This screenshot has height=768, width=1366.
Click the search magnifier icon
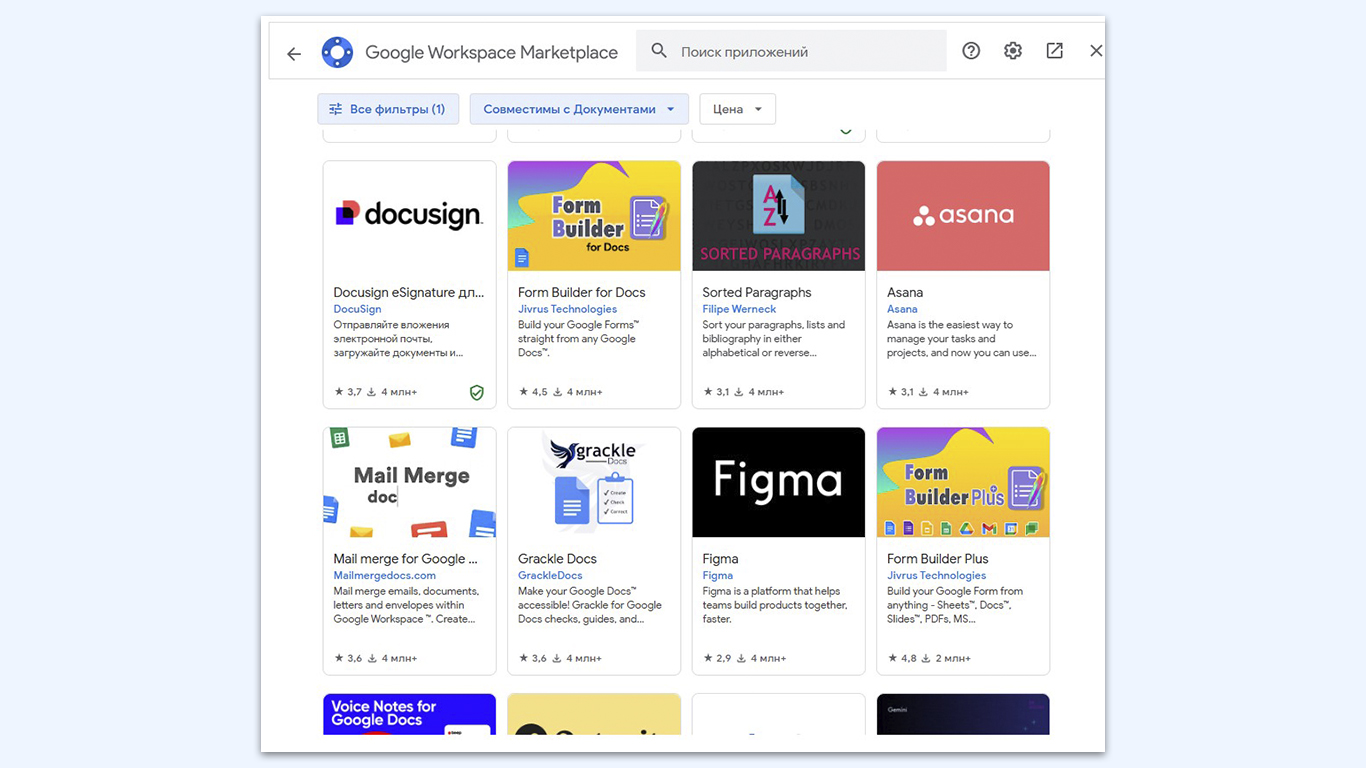659,51
